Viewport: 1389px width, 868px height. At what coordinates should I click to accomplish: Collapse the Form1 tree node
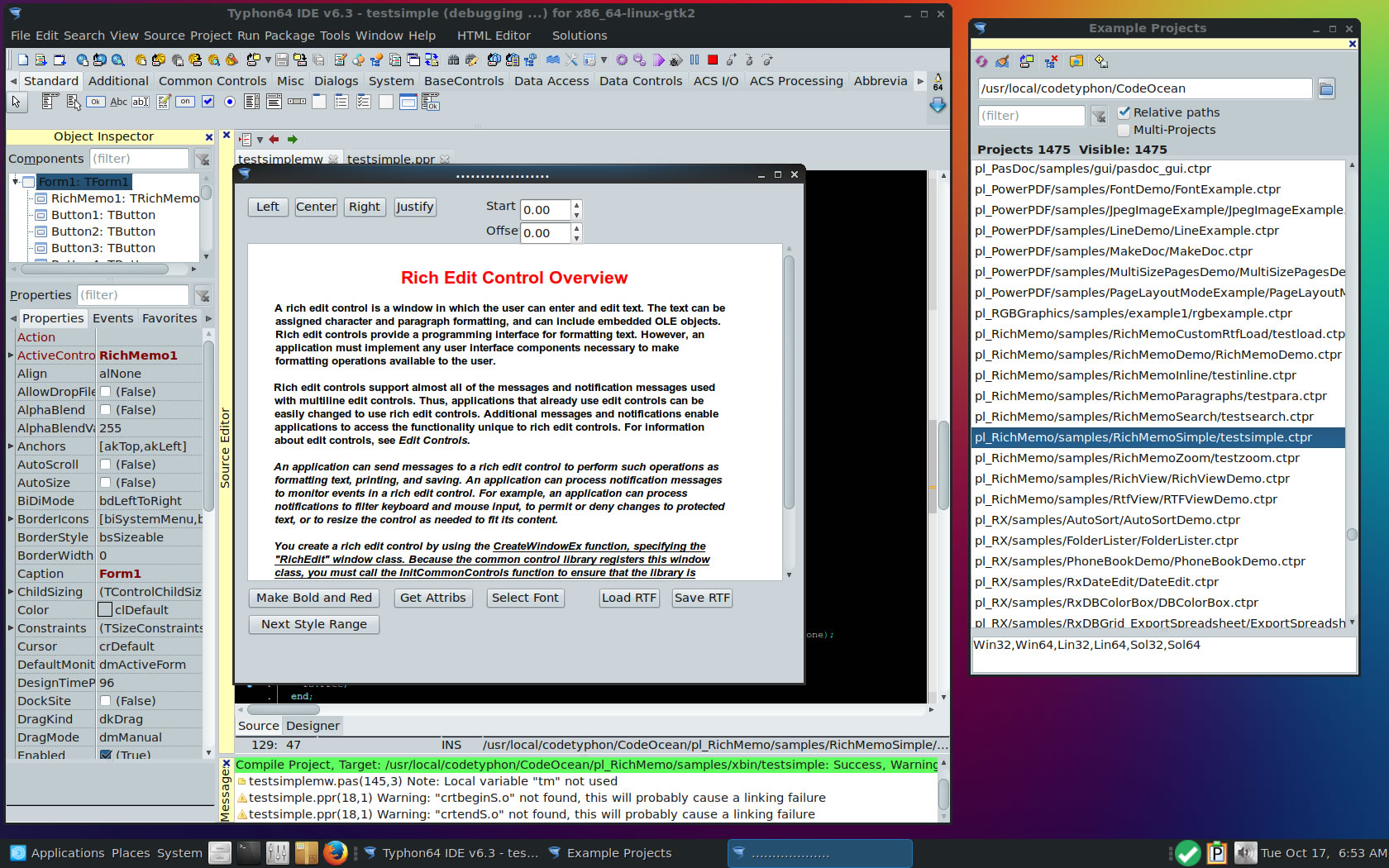click(16, 181)
